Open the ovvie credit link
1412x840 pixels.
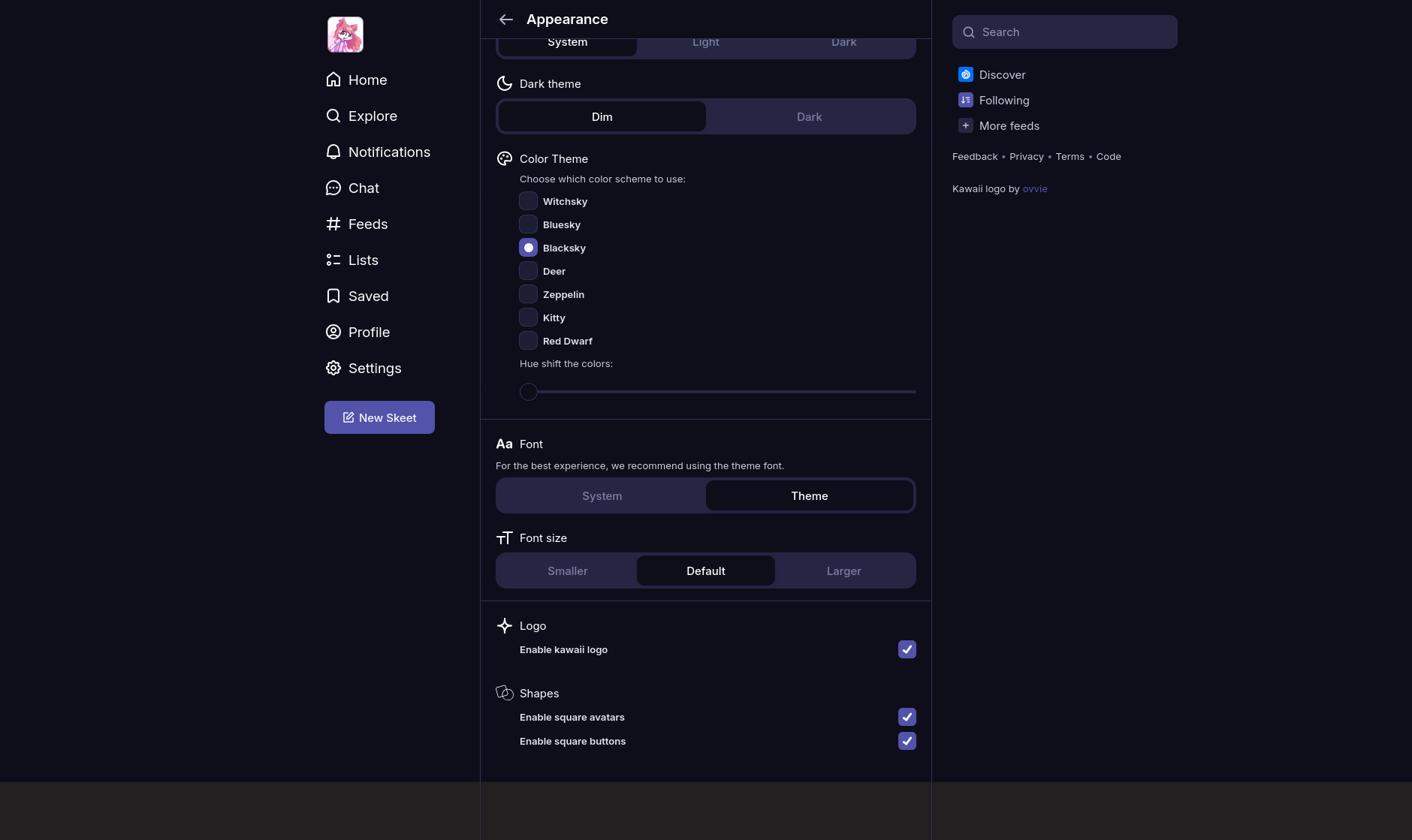(1034, 189)
